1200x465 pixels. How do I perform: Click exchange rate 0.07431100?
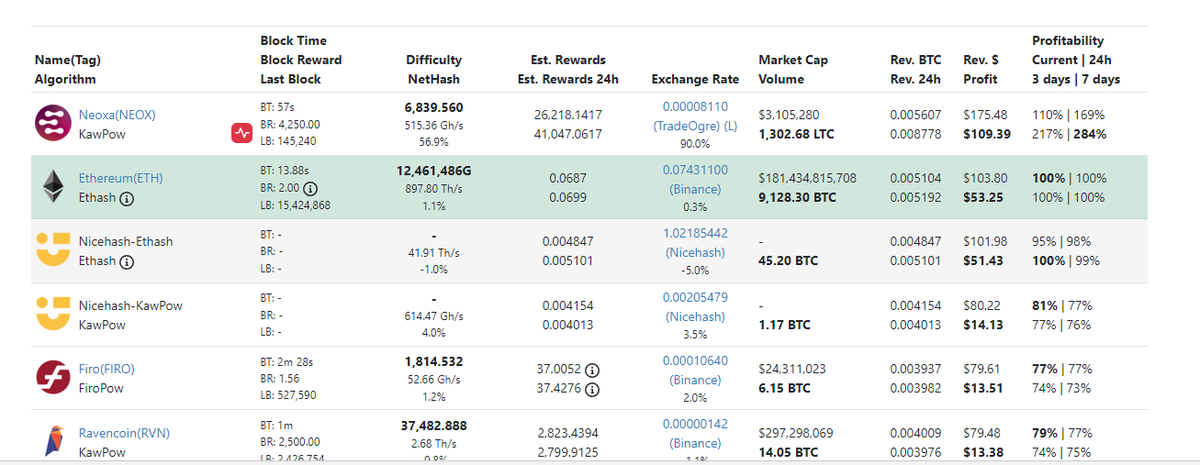695,170
